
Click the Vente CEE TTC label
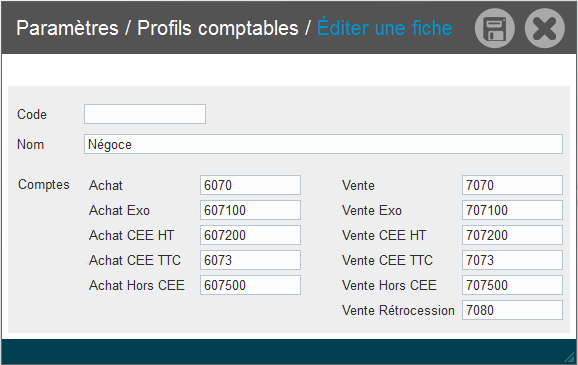tap(387, 260)
